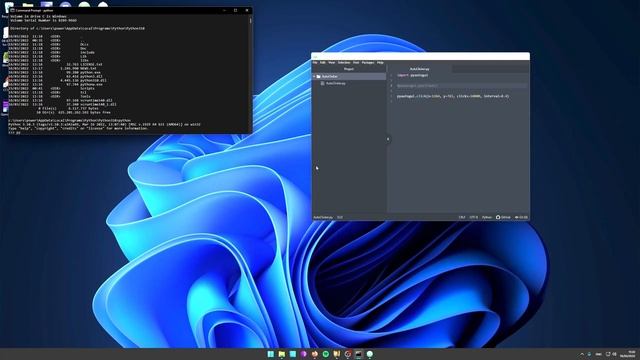Screen dimensions: 640x360
Task: Open the Git changes panel in status bar
Action: [x=521, y=217]
